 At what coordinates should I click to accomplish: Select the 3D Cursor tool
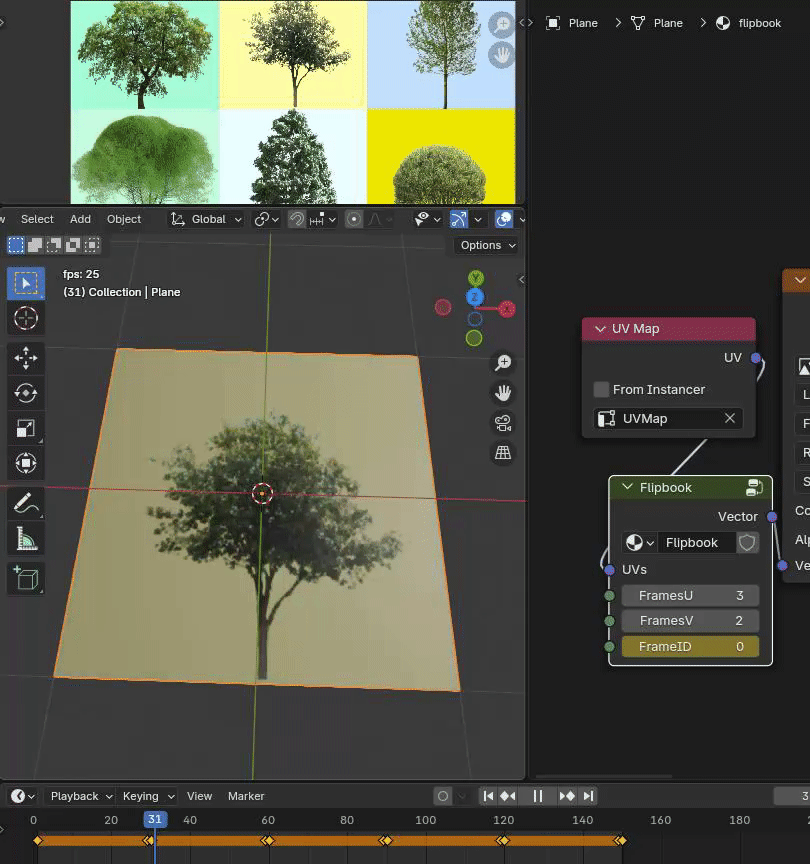26,319
